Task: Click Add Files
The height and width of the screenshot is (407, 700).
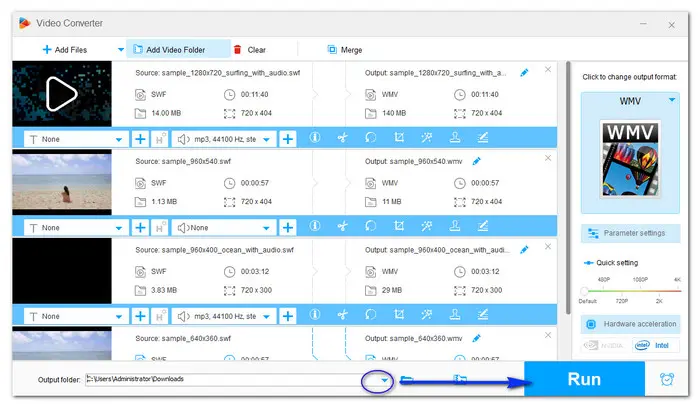Action: (65, 50)
